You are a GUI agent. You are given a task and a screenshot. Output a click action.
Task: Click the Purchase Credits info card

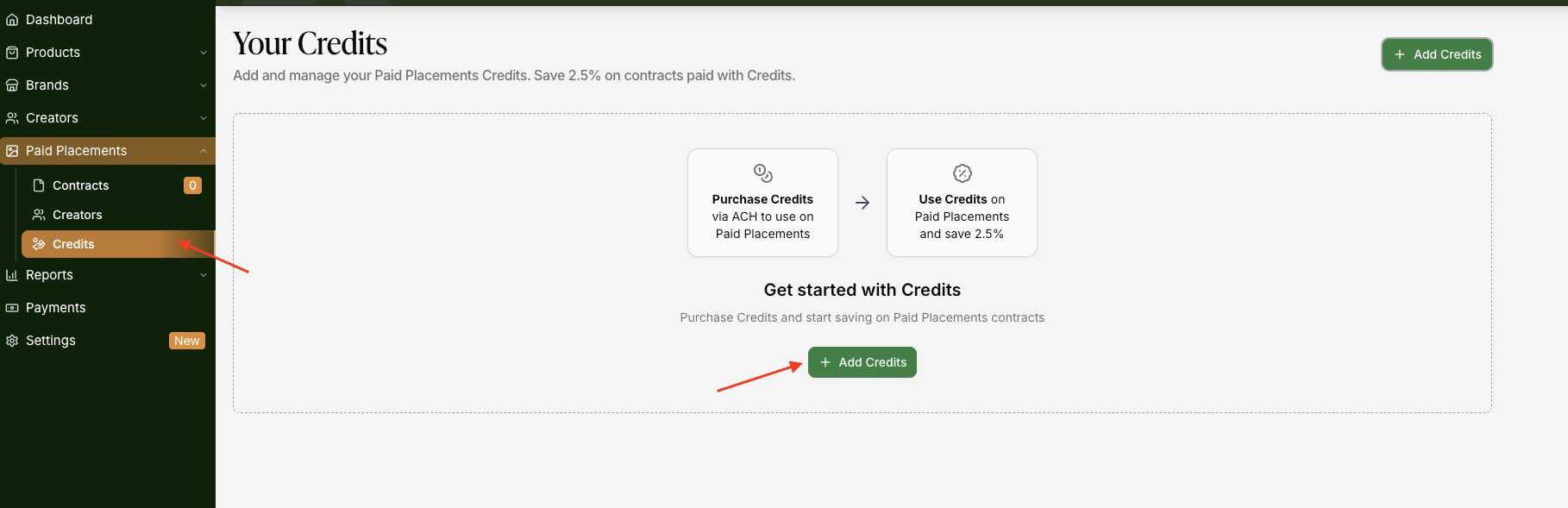click(762, 203)
